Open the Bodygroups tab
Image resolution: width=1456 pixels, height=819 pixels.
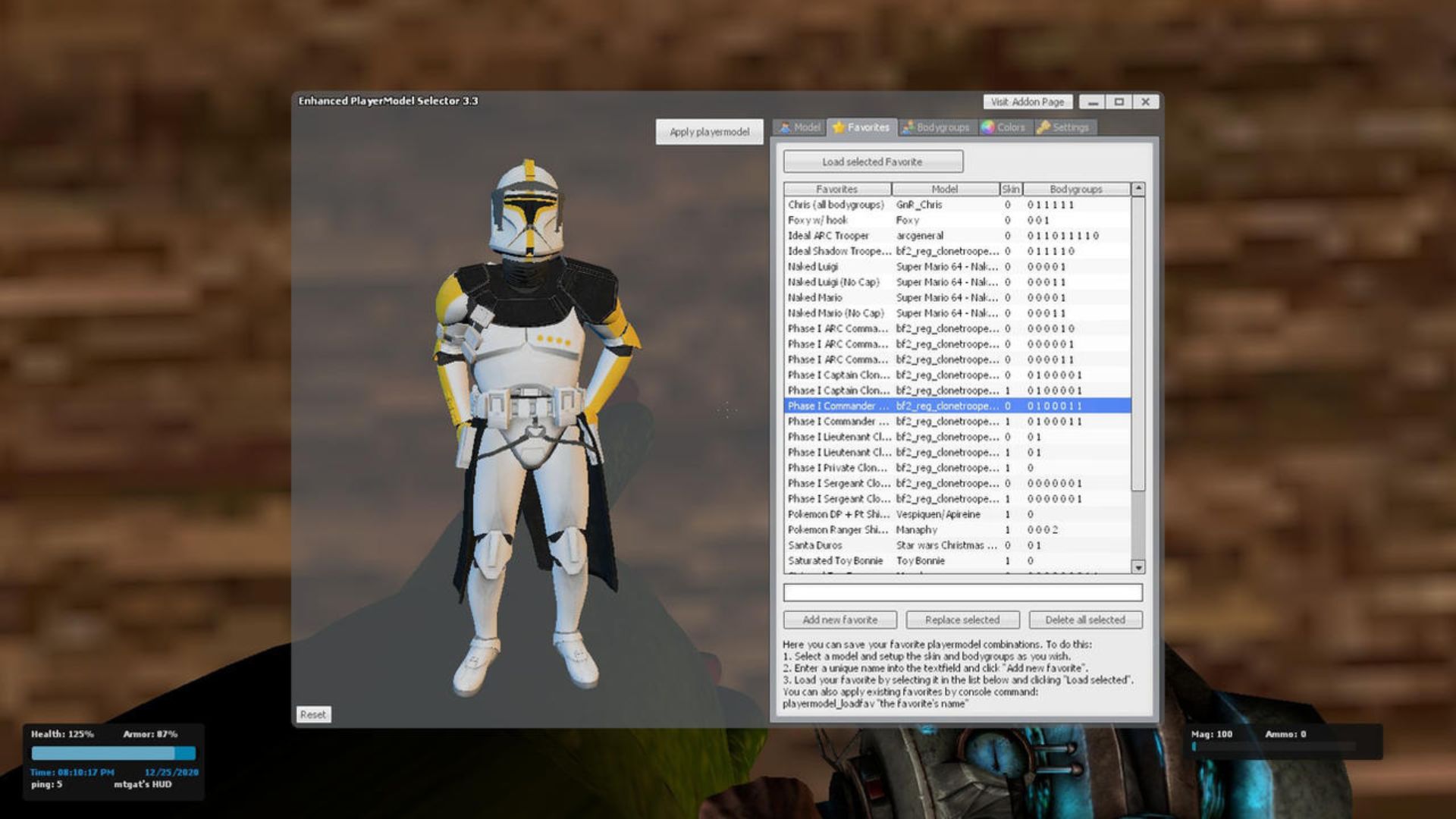point(943,127)
